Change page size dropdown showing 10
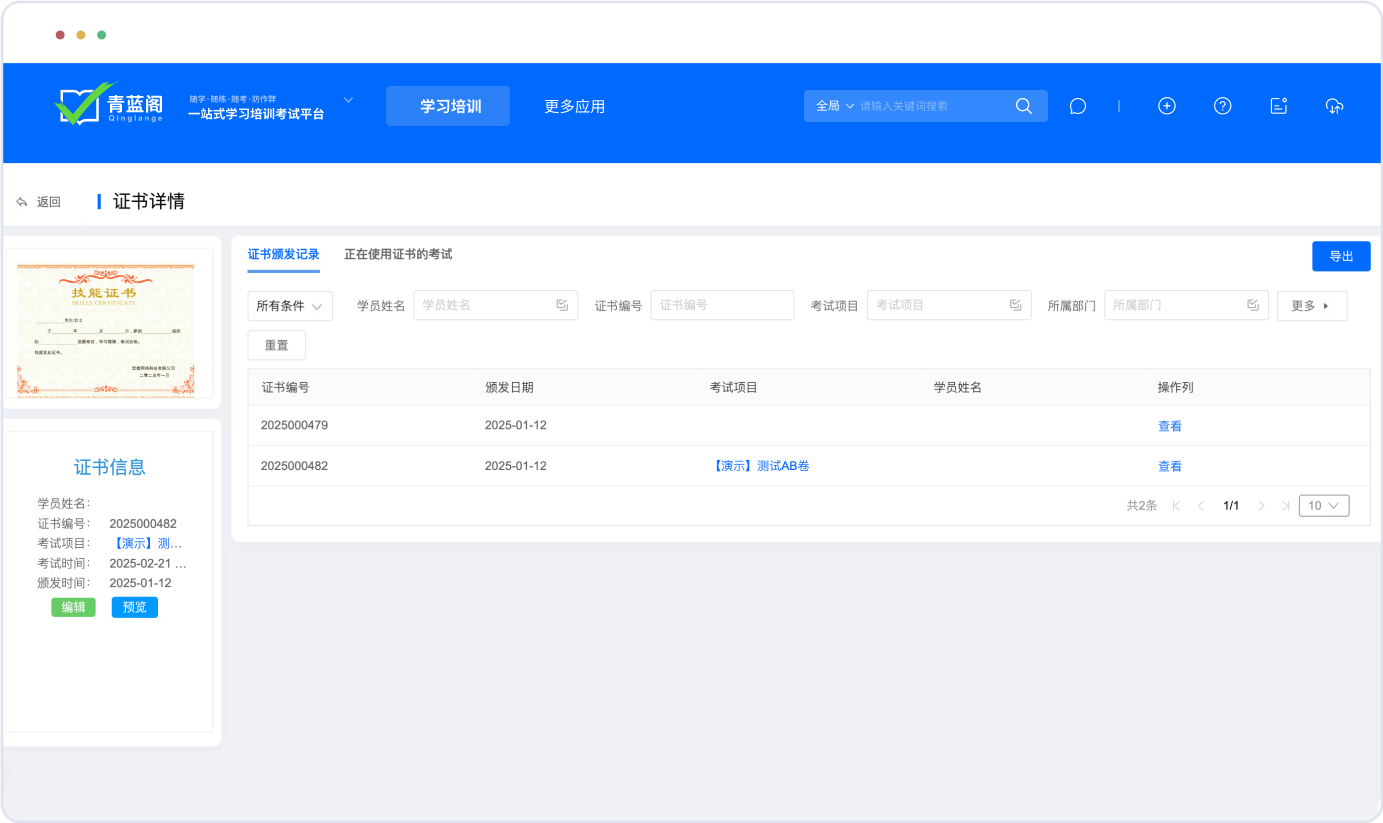 pos(1323,506)
